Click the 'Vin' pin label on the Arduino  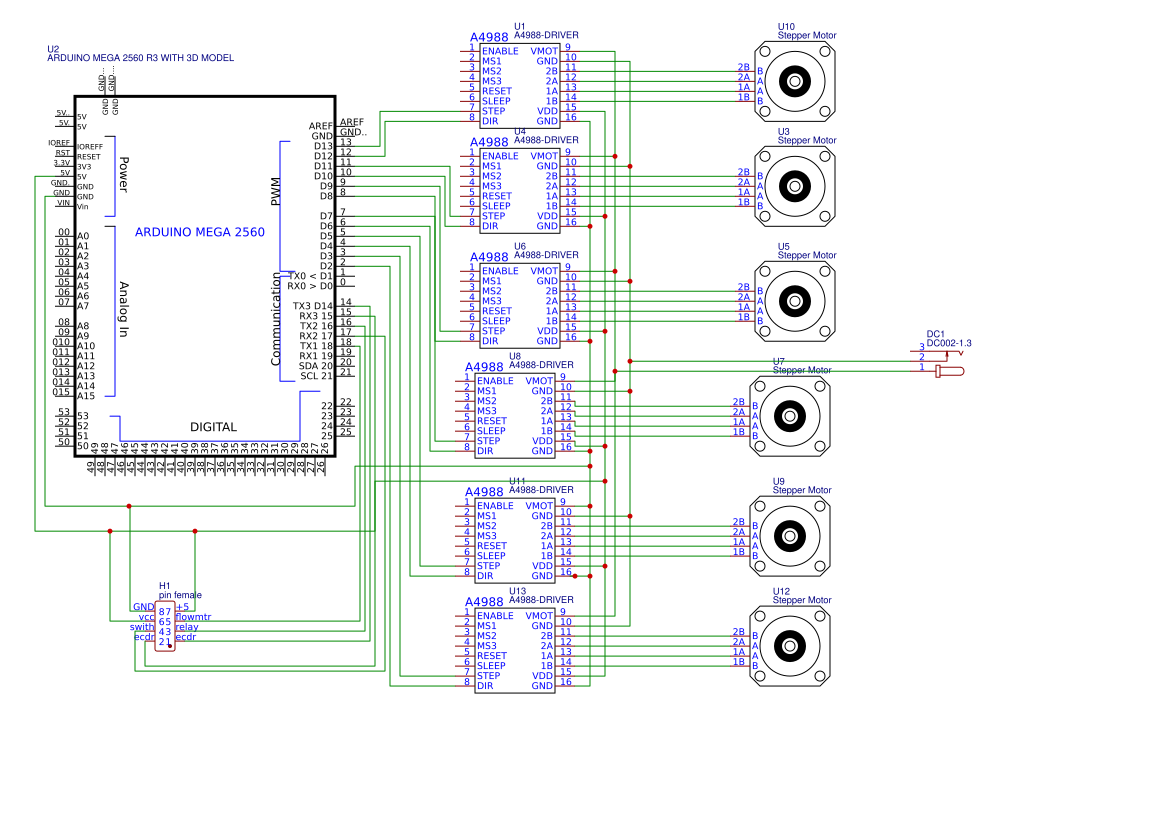coord(83,206)
